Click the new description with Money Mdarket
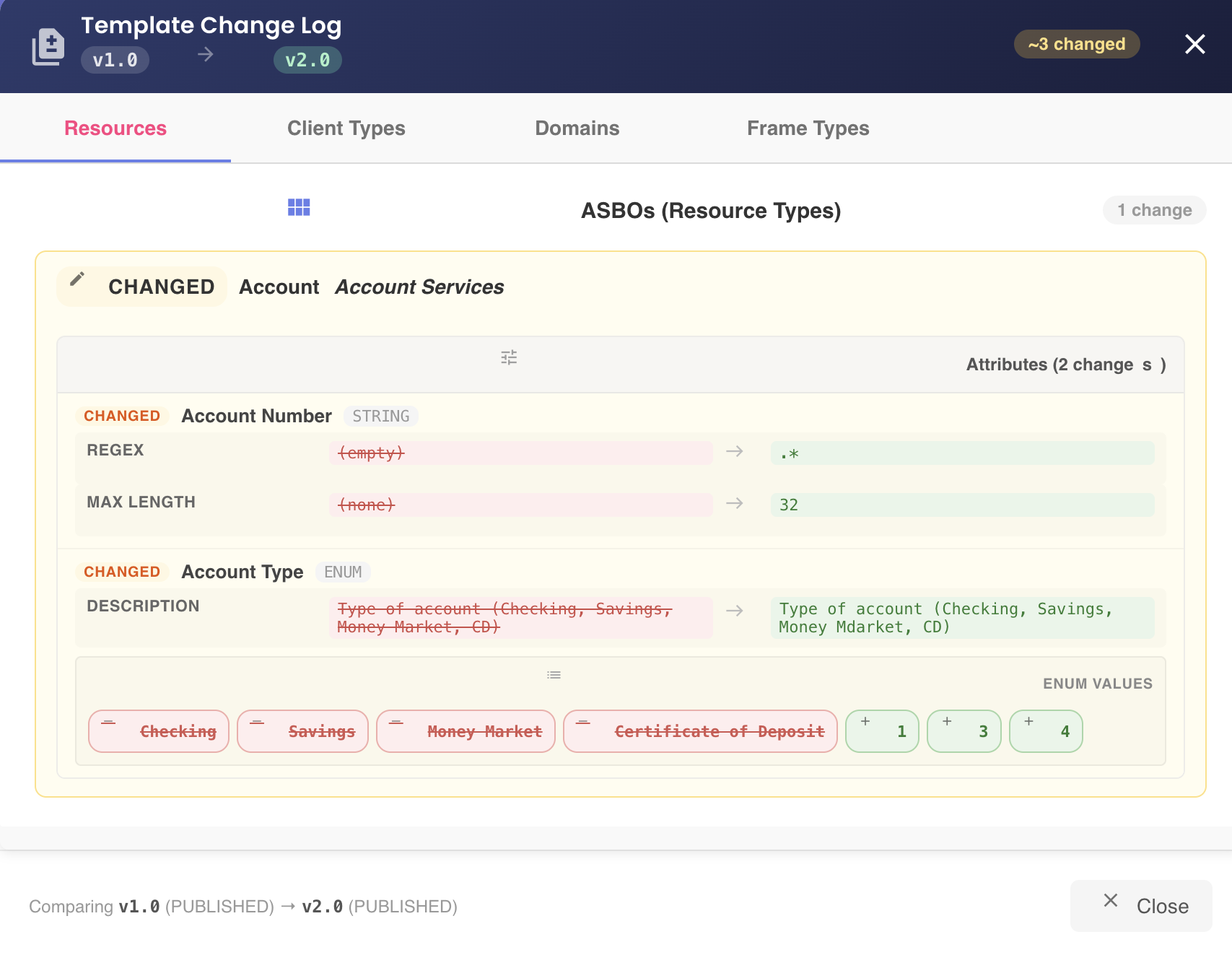Viewport: 1232px width, 968px height. click(x=963, y=618)
